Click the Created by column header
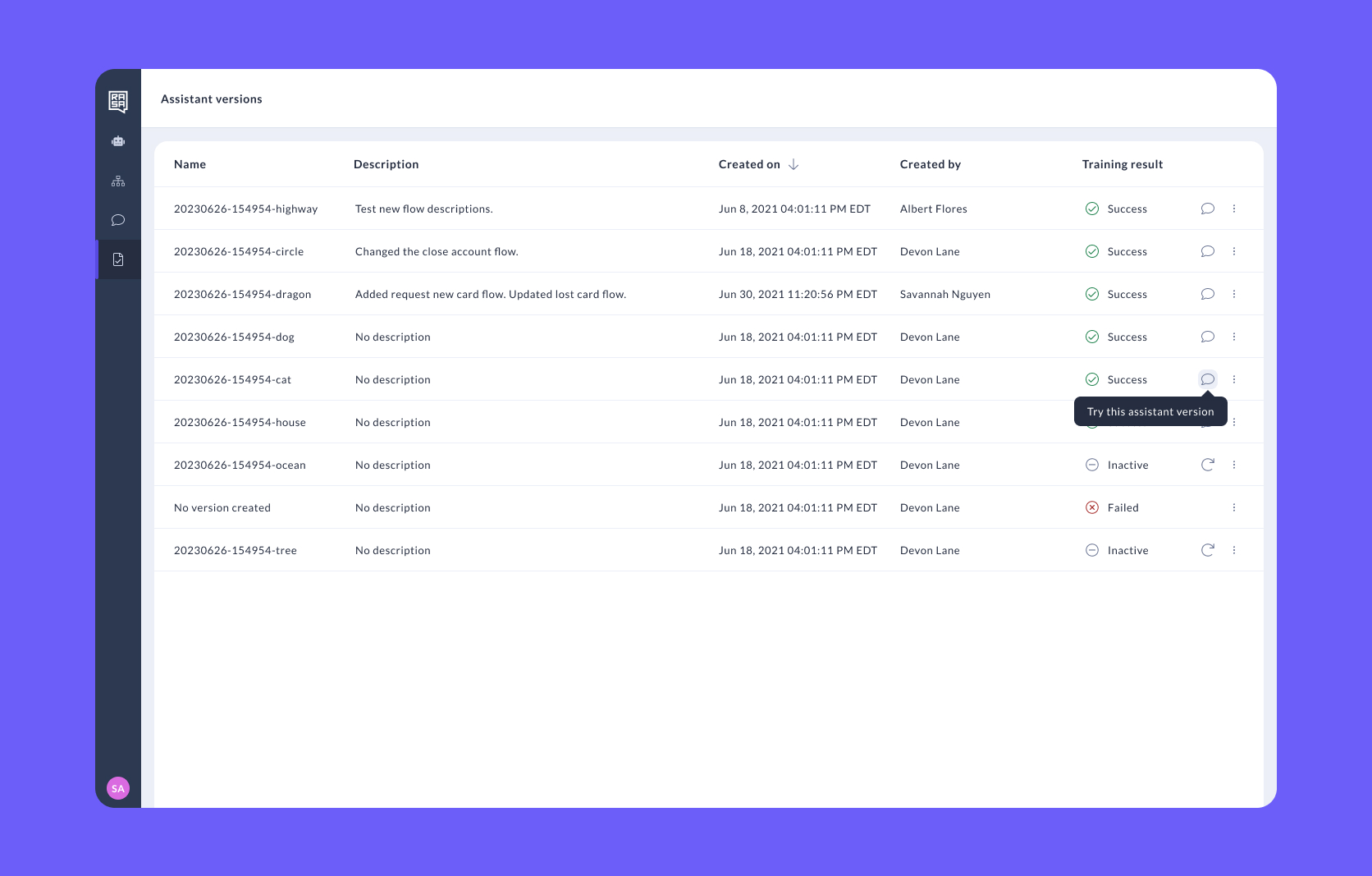This screenshot has height=876, width=1372. coord(930,164)
